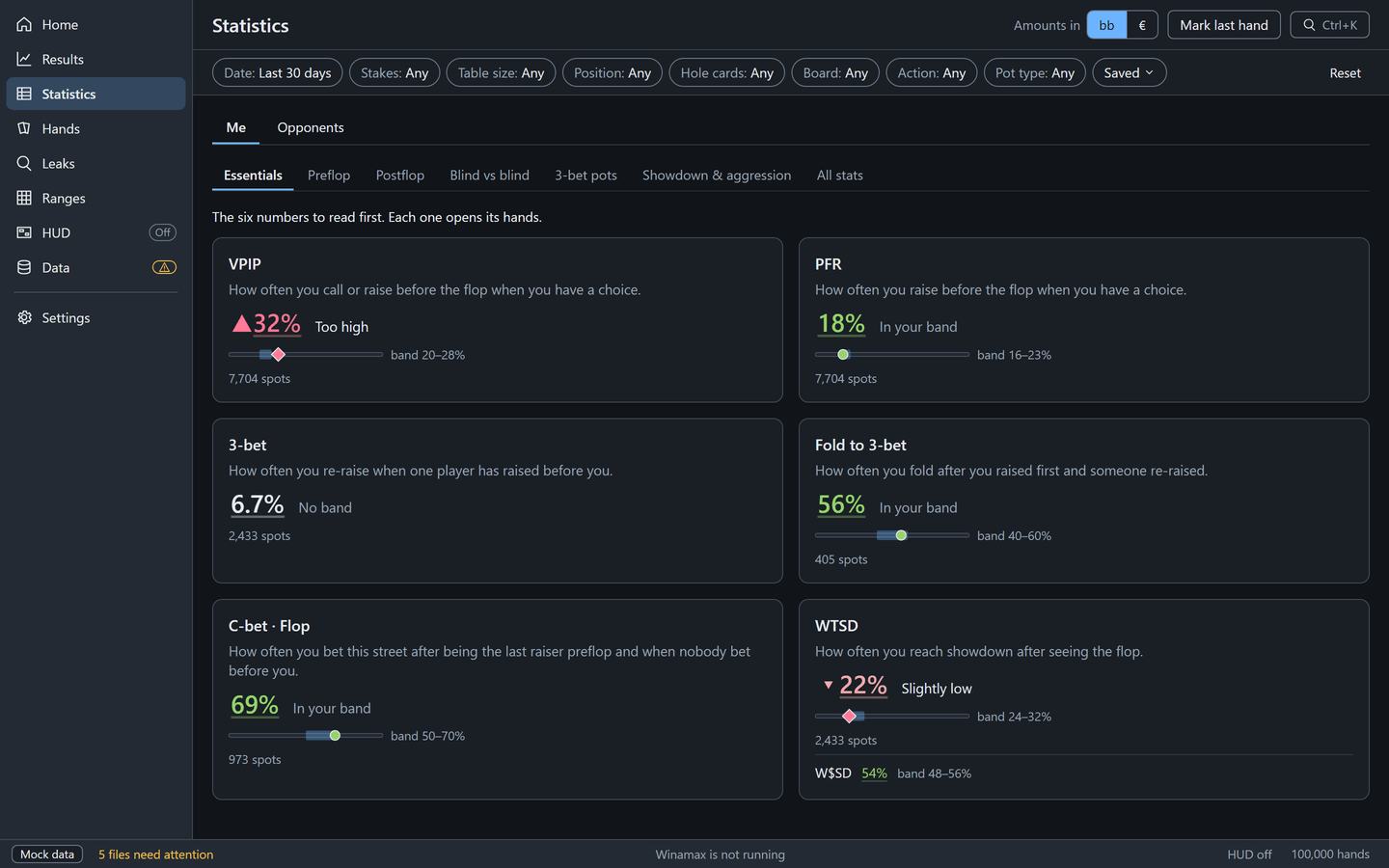Open Results via its chart icon

24,59
